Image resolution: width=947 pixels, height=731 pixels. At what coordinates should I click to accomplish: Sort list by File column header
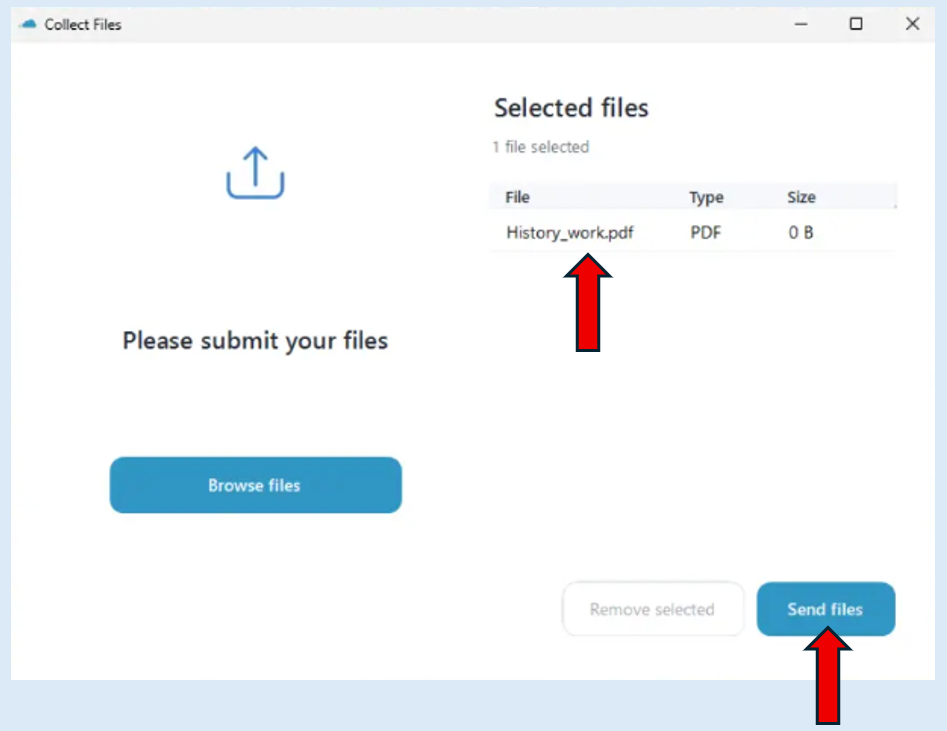coord(518,198)
